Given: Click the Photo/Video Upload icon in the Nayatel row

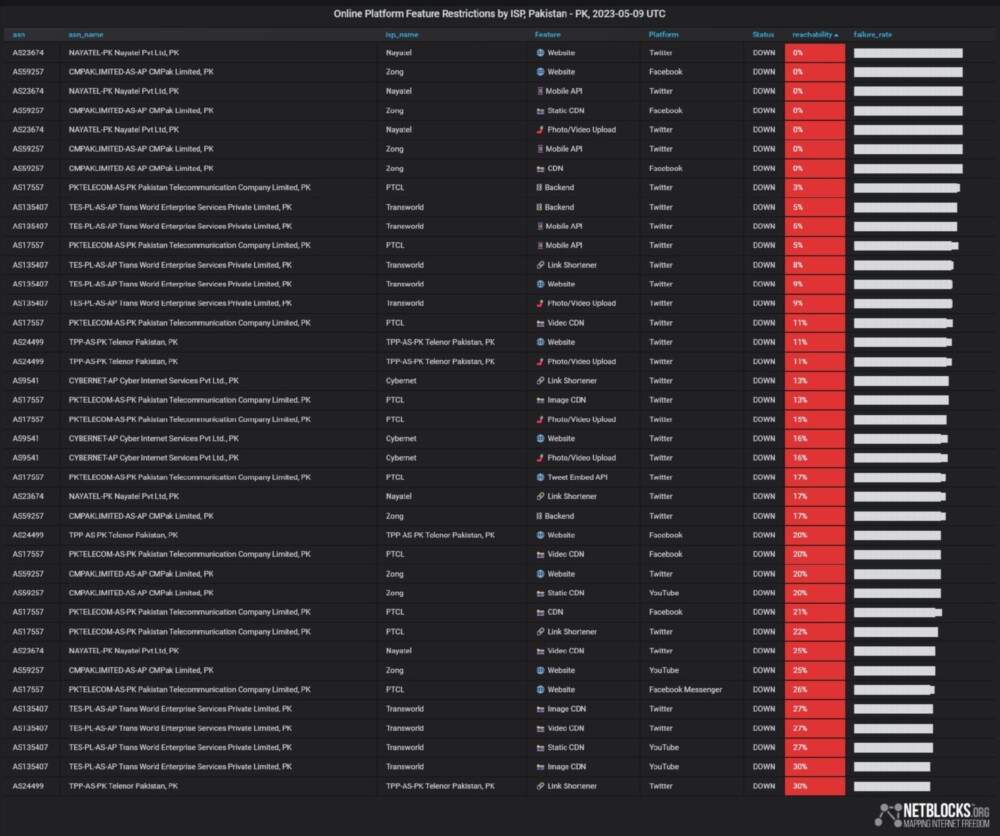Looking at the screenshot, I should 540,130.
